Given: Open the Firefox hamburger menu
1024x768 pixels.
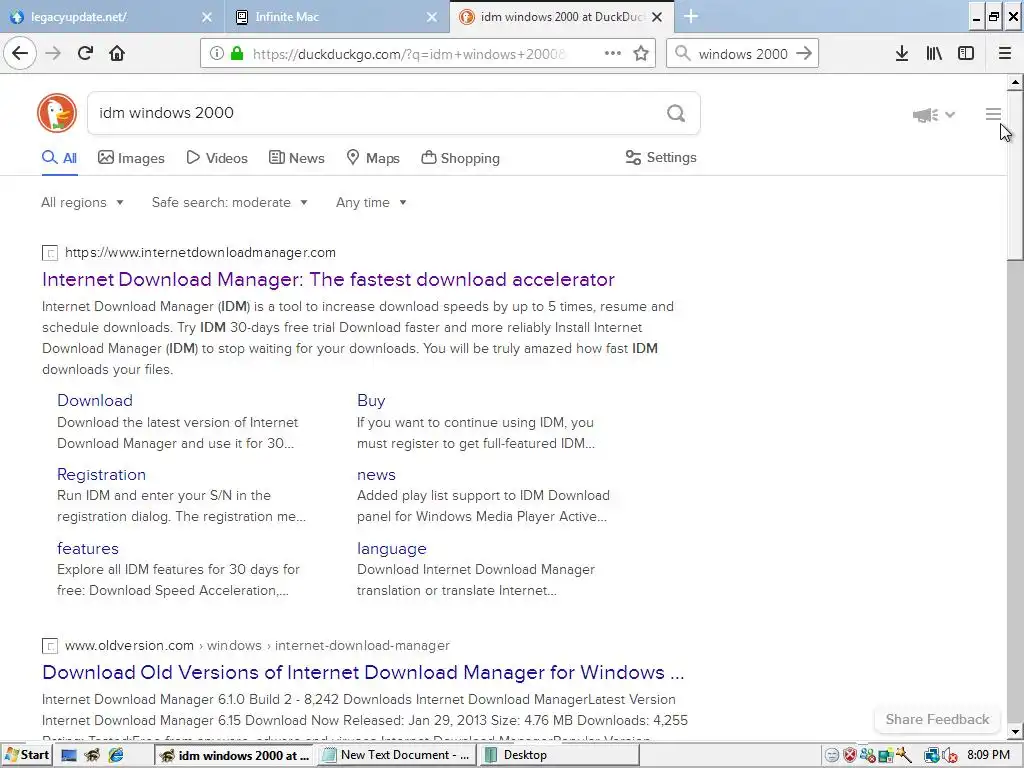Looking at the screenshot, I should (x=1005, y=54).
